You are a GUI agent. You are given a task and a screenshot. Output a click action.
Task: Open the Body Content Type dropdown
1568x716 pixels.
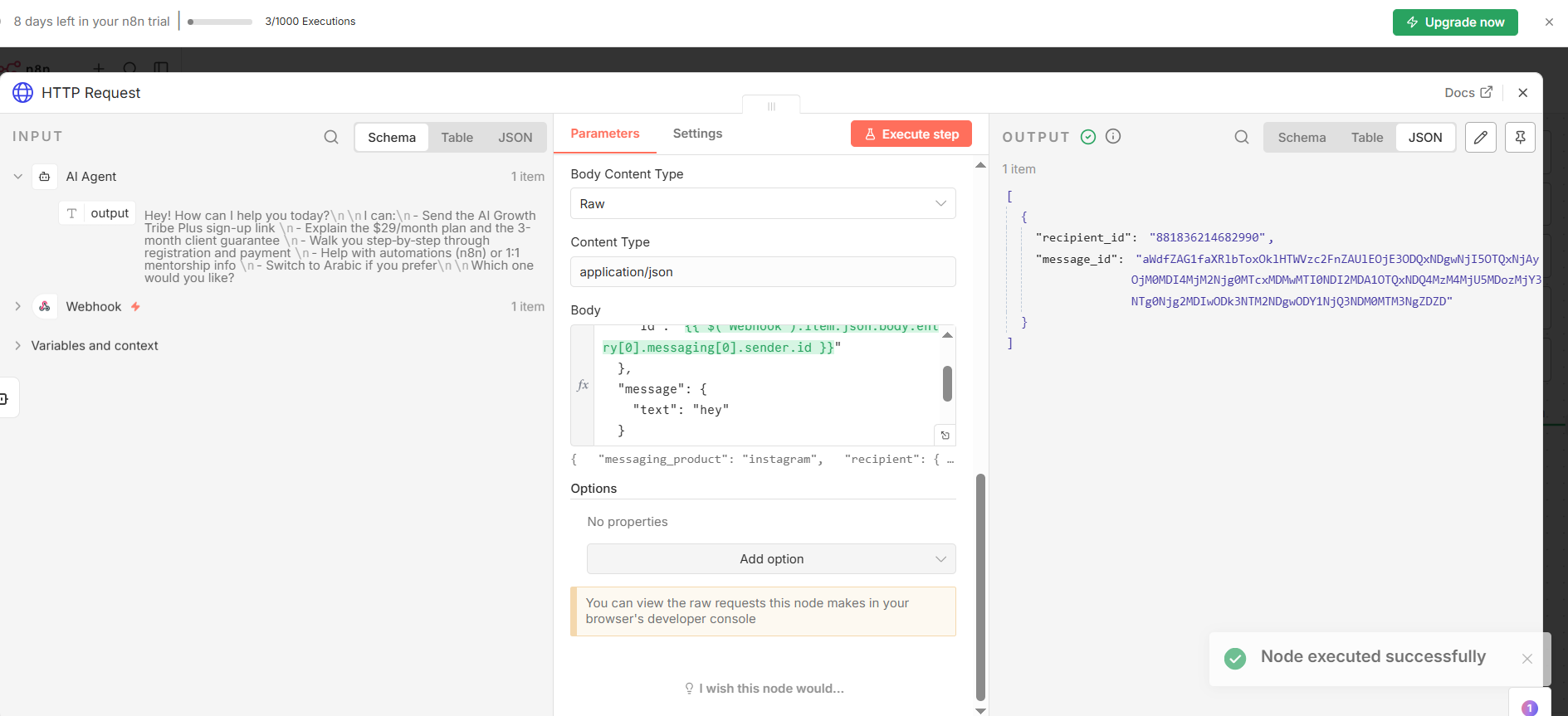[x=762, y=204]
